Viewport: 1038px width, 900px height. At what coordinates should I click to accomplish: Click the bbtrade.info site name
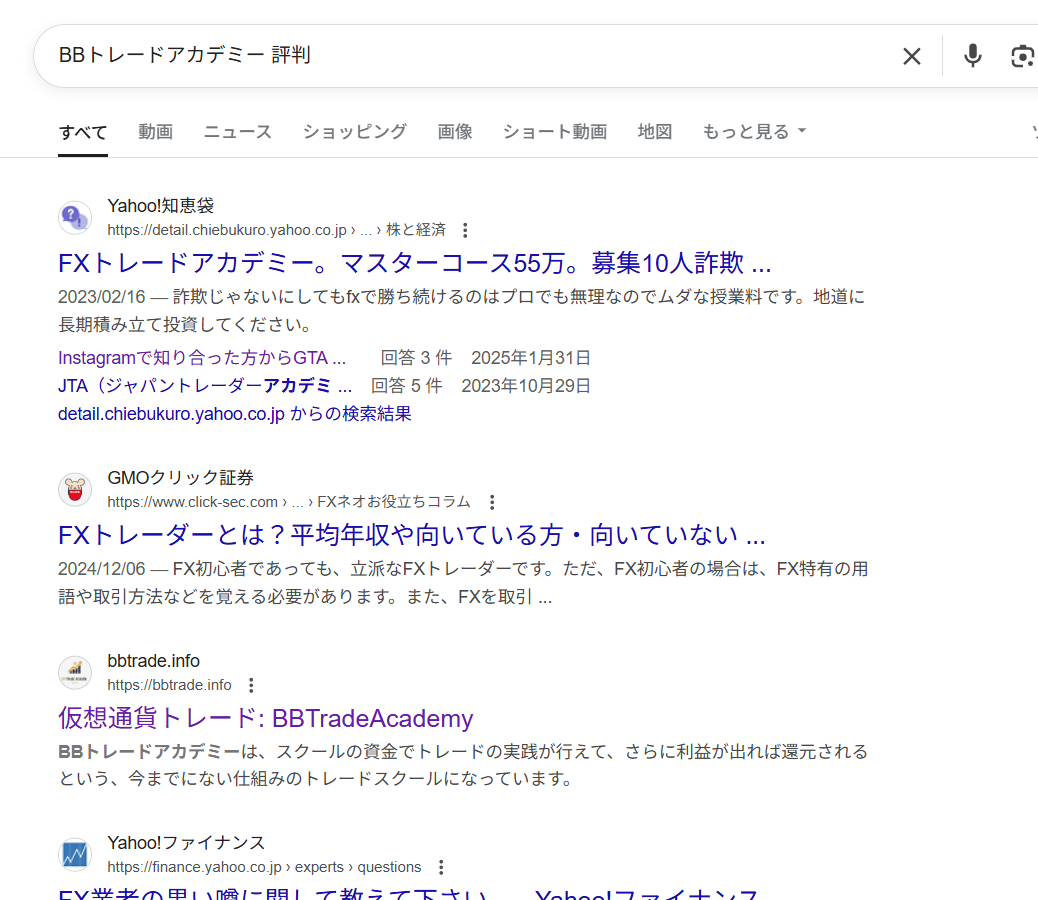[154, 661]
